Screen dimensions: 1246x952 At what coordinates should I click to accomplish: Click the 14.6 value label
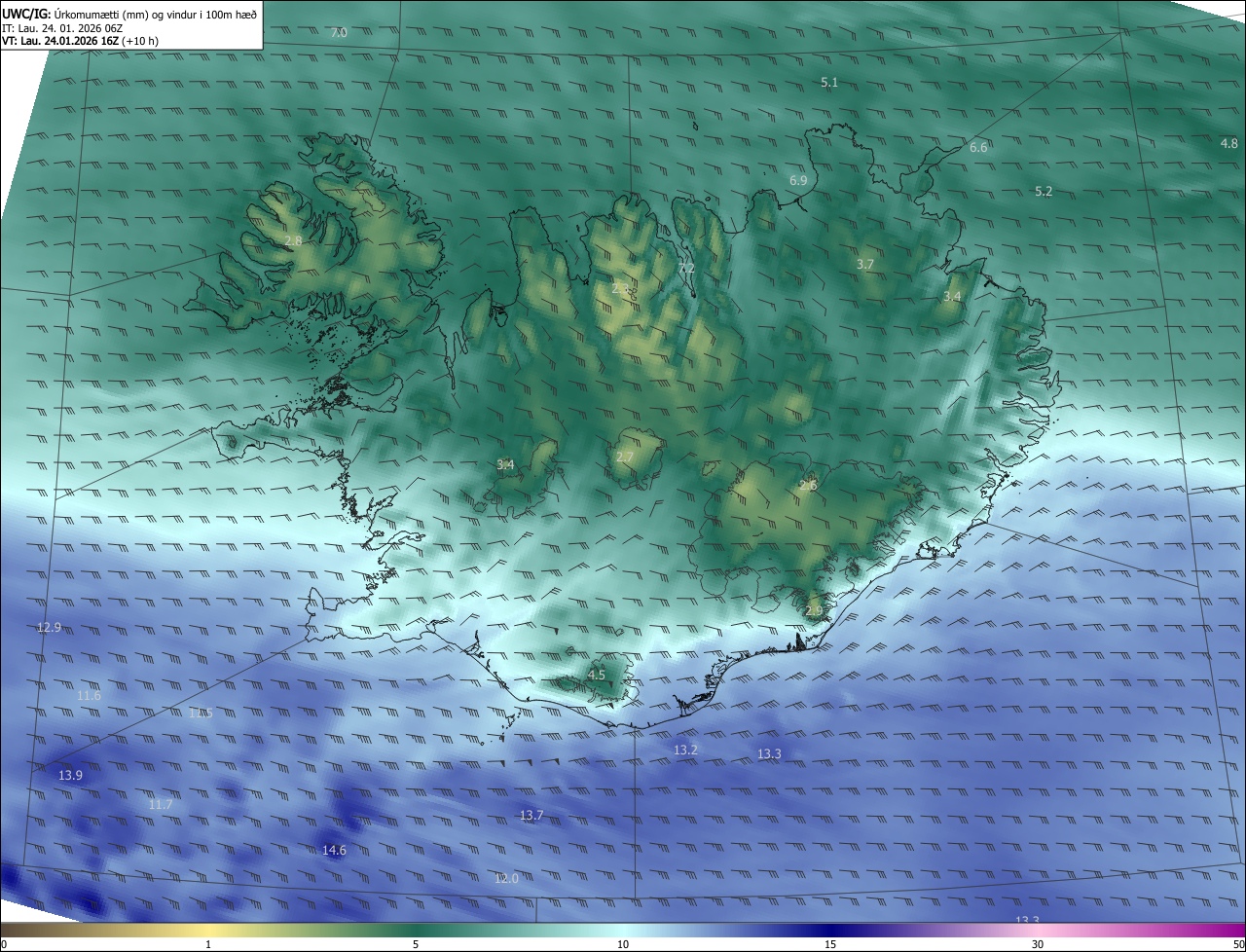[334, 851]
